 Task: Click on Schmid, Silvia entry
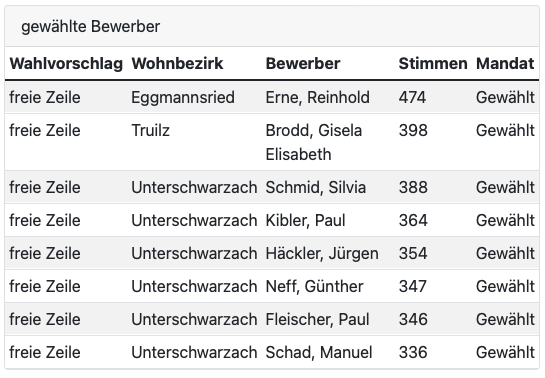[x=316, y=188]
